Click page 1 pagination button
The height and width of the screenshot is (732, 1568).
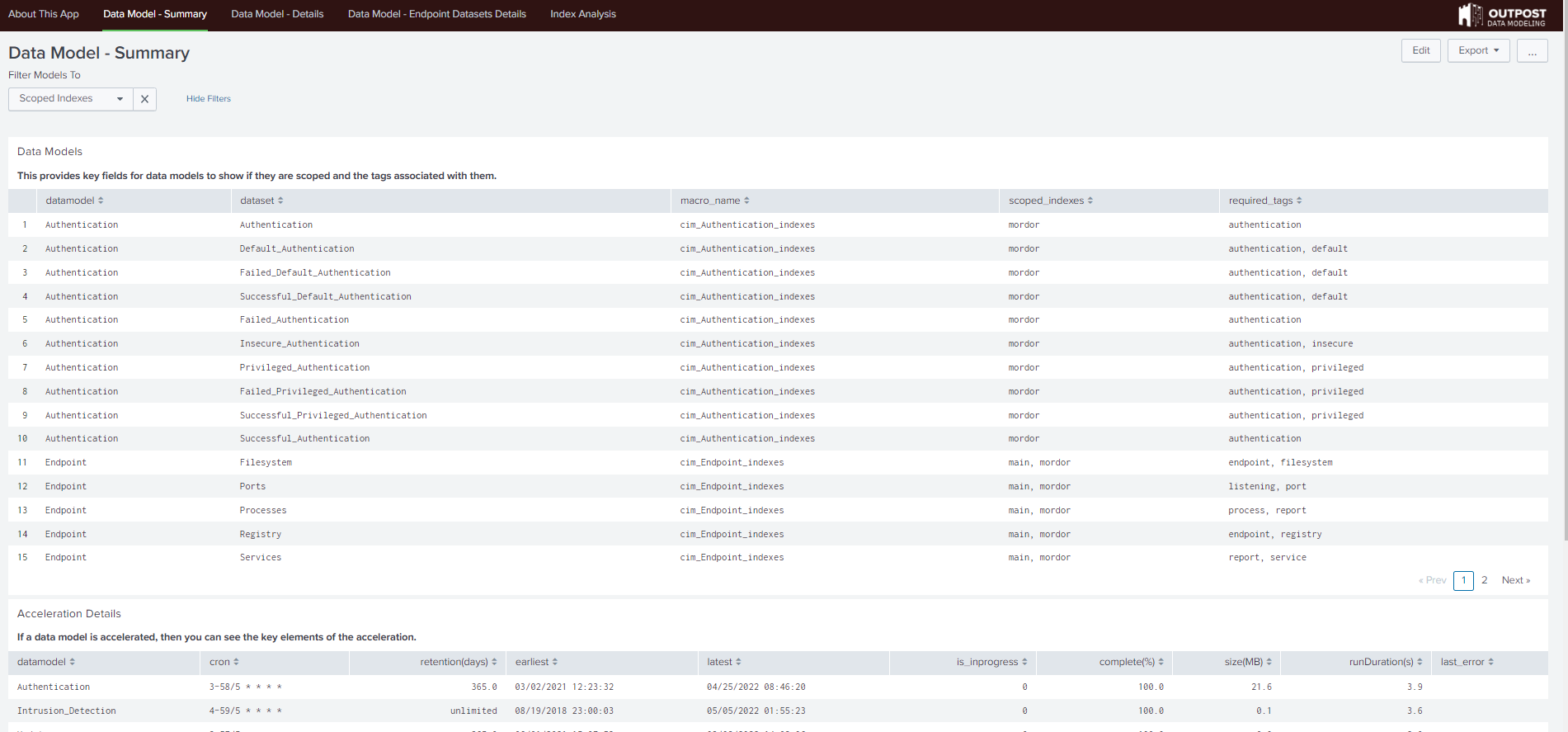[x=1464, y=580]
